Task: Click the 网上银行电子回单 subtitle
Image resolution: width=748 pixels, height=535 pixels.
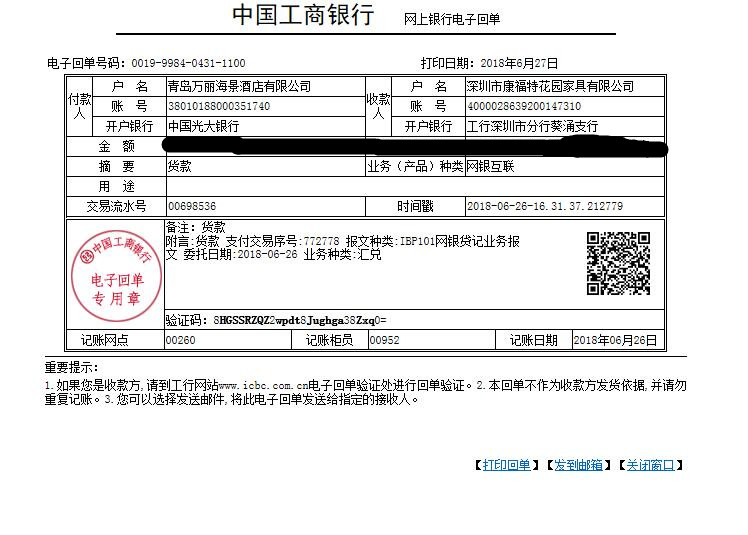Action: tap(452, 19)
